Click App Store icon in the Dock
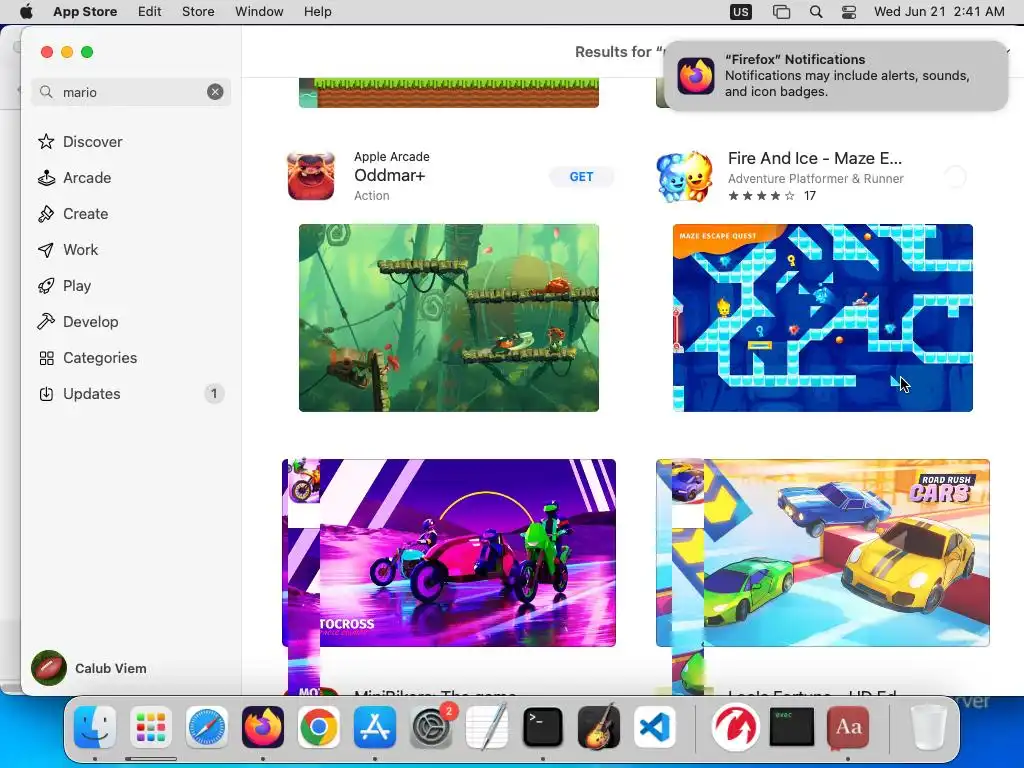 pyautogui.click(x=375, y=727)
